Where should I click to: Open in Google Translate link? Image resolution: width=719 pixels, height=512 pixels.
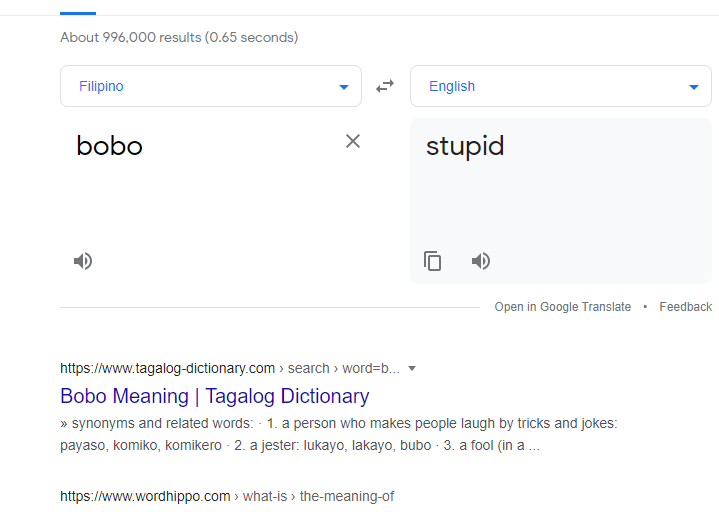[x=563, y=307]
